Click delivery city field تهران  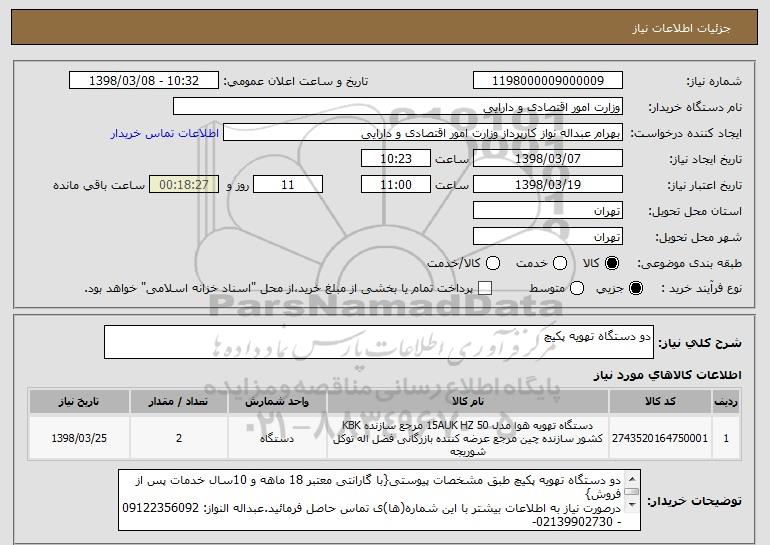[x=548, y=237]
